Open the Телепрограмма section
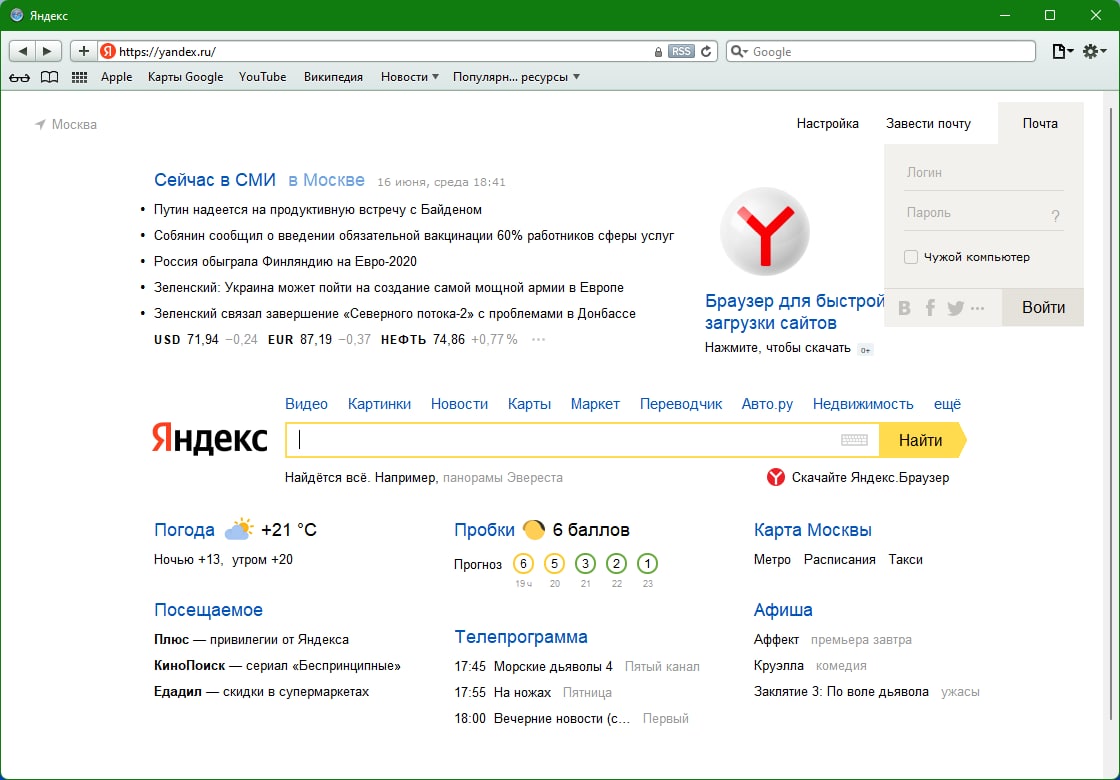This screenshot has width=1120, height=780. point(521,636)
